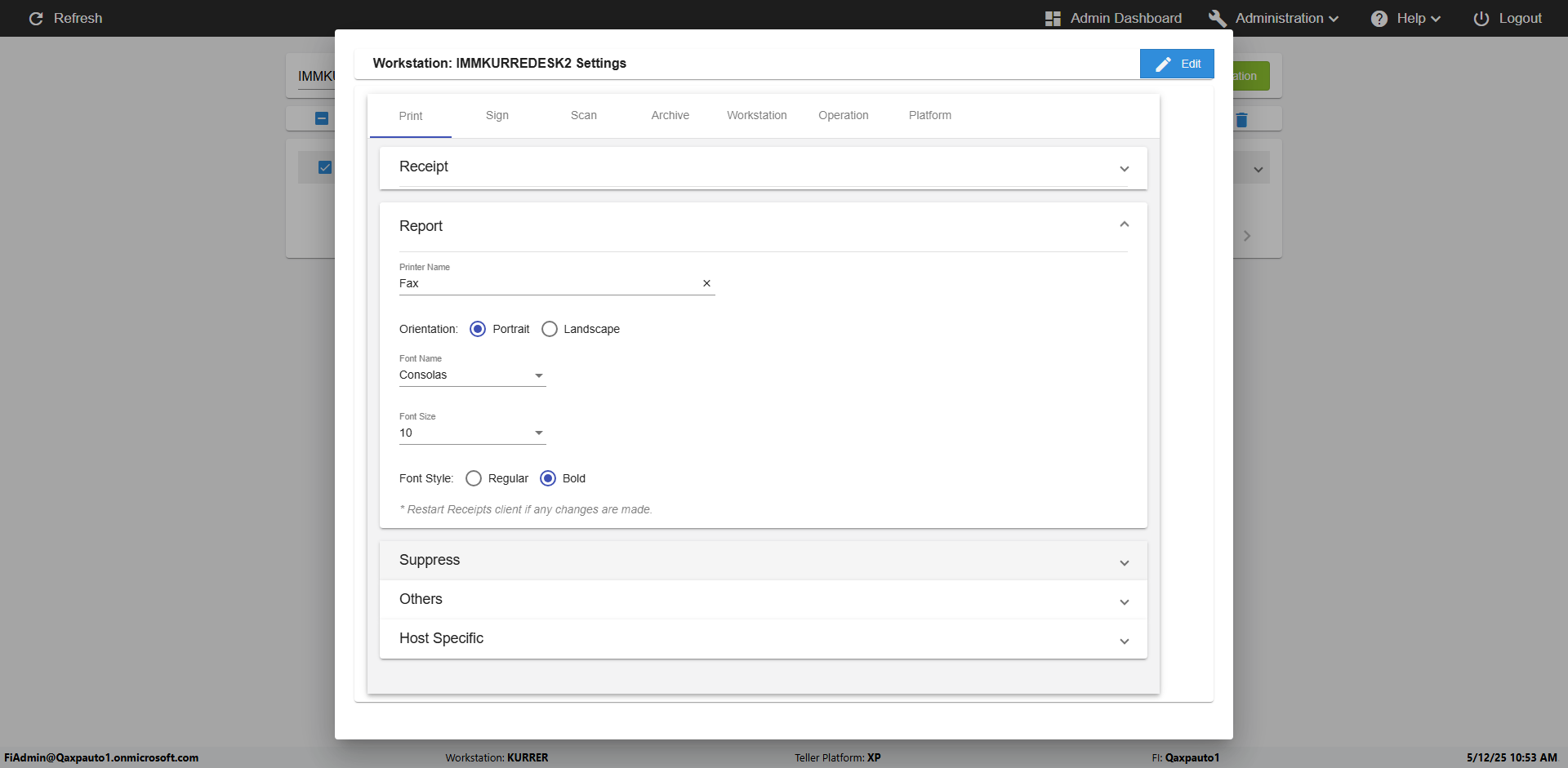
Task: Select Portrait orientation
Action: 478,329
